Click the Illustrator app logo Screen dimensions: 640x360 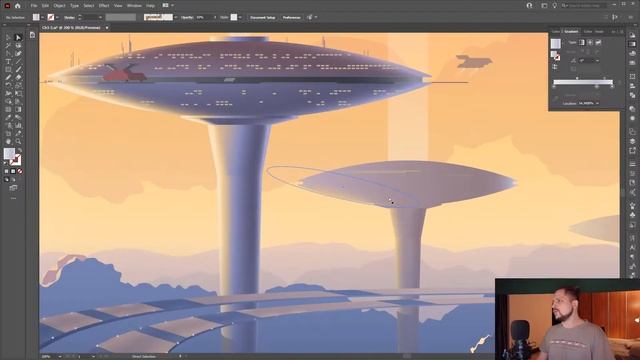pyautogui.click(x=7, y=6)
